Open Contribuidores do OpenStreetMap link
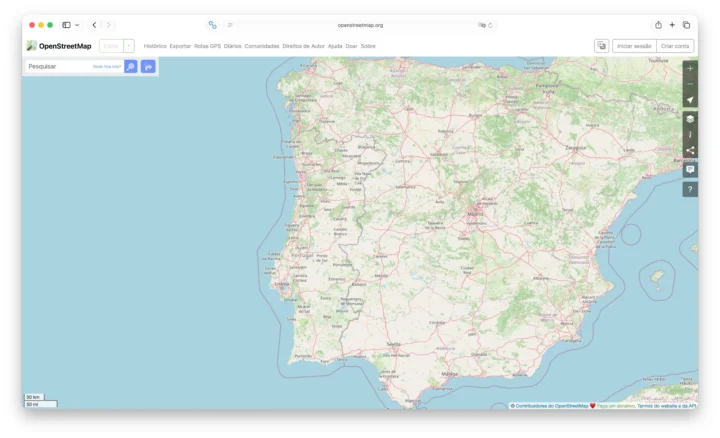This screenshot has width=720, height=438. [x=551, y=406]
